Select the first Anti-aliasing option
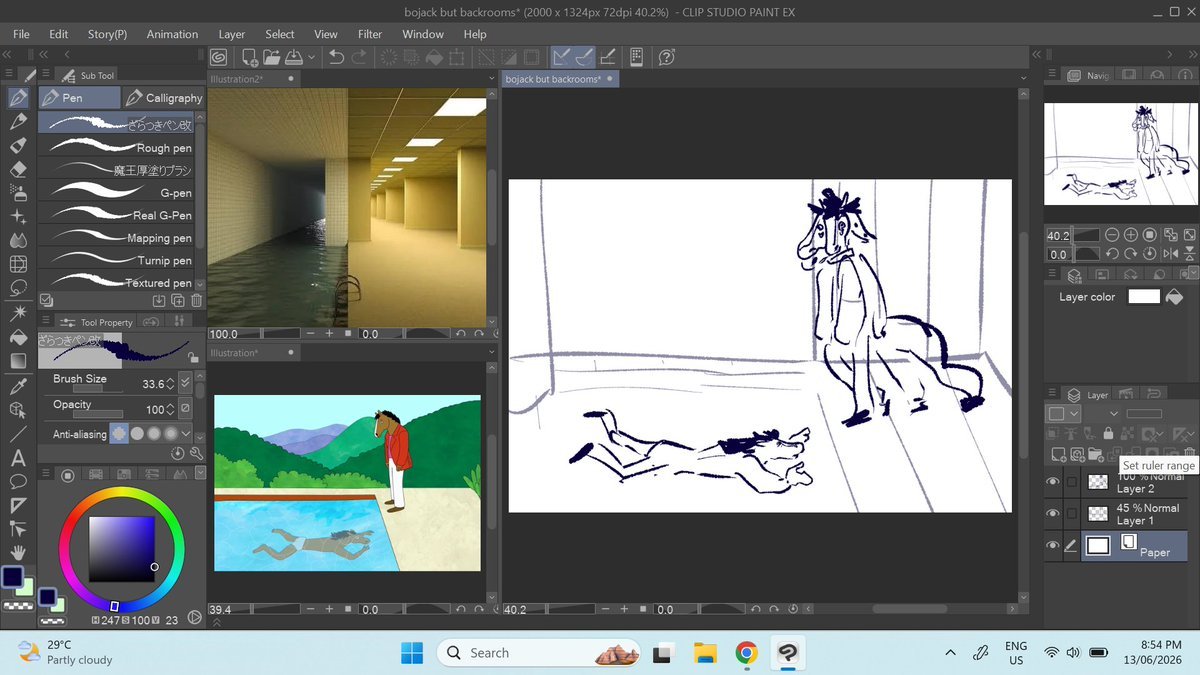The height and width of the screenshot is (675, 1200). [x=119, y=433]
